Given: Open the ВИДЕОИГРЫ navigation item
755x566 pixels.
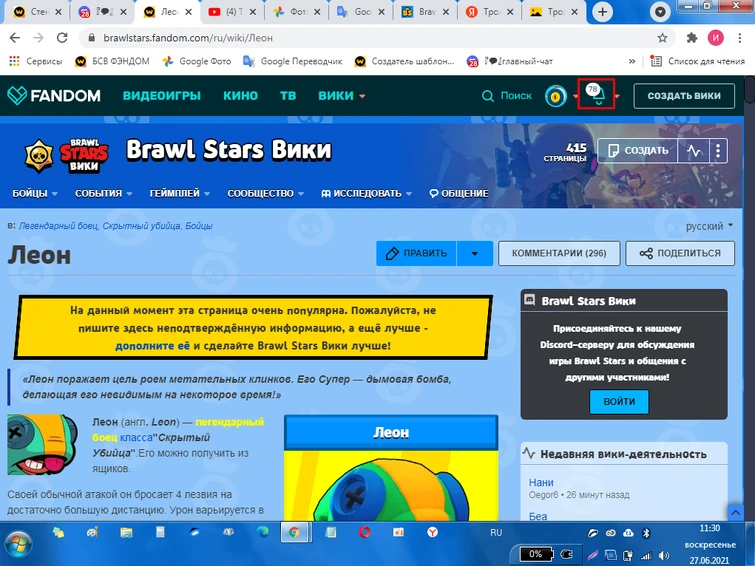Looking at the screenshot, I should [x=161, y=95].
